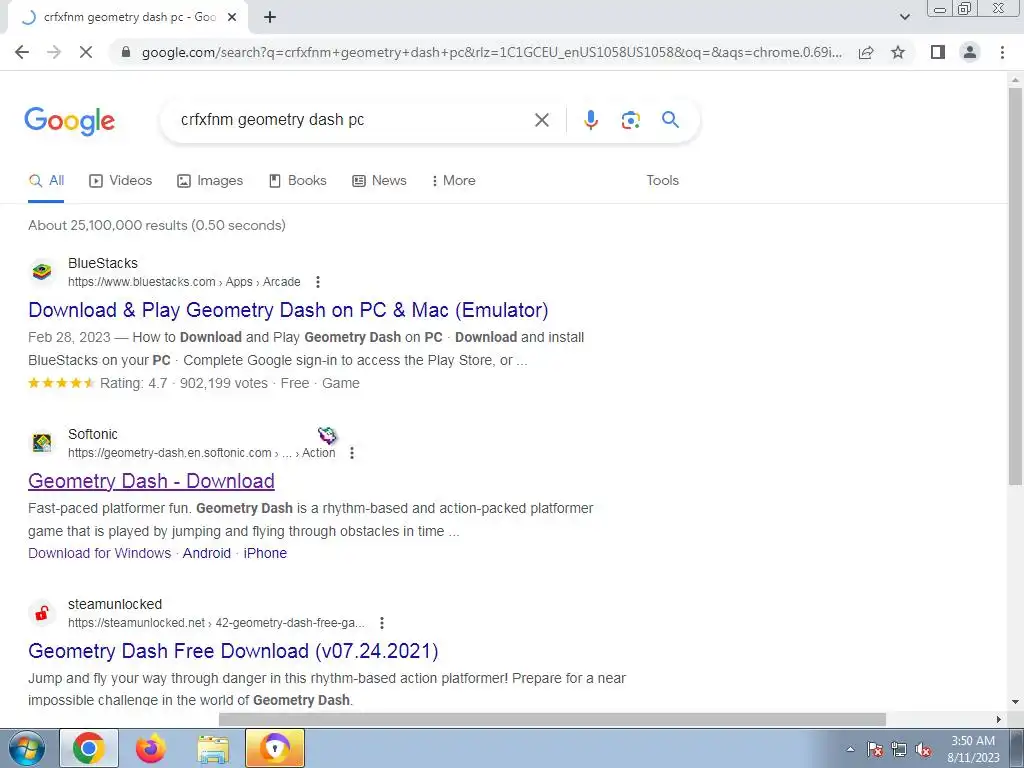Bookmark this page with the star icon
The image size is (1024, 768).
coord(898,52)
